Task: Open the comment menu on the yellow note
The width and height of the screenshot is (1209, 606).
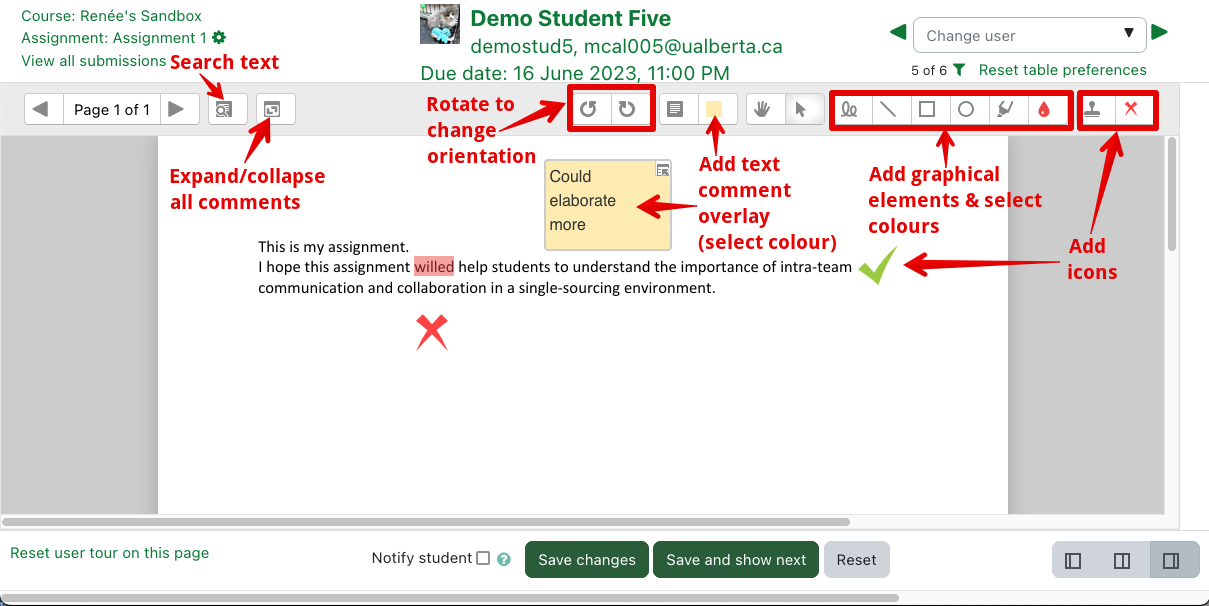Action: click(662, 170)
